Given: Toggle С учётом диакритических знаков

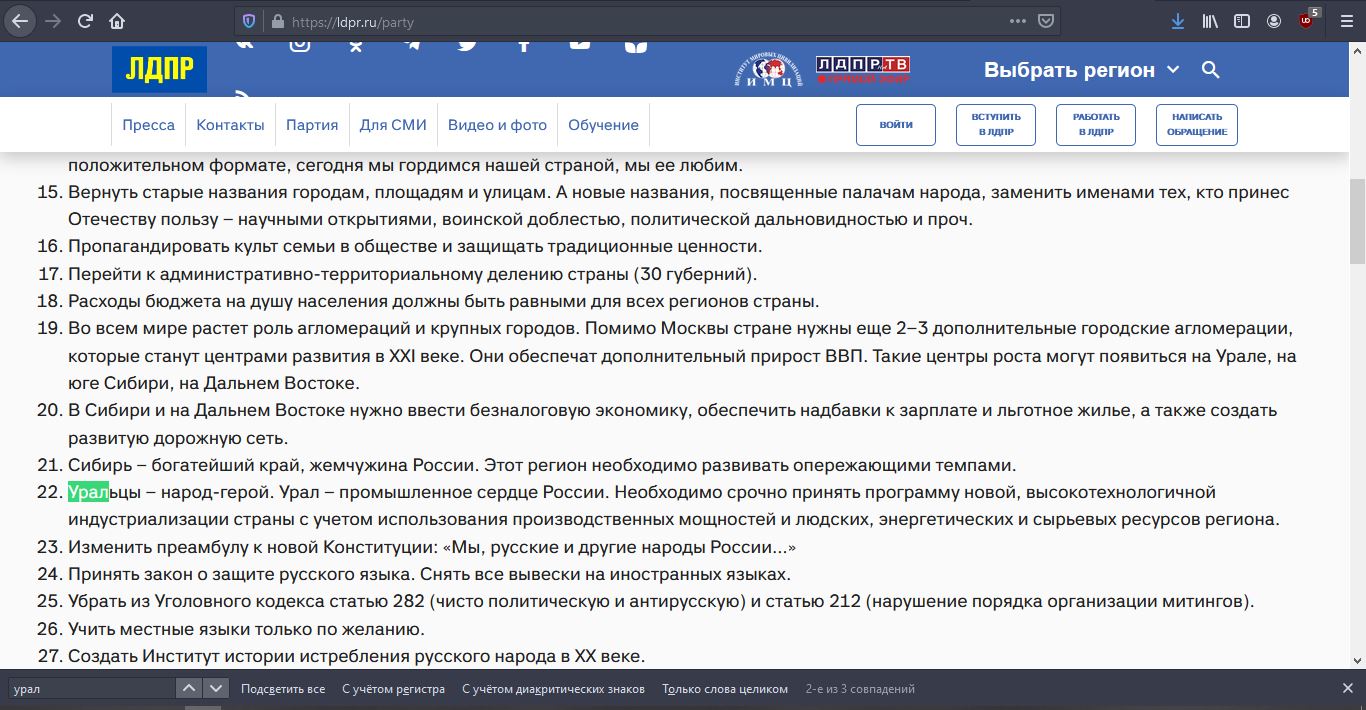Looking at the screenshot, I should click(553, 689).
